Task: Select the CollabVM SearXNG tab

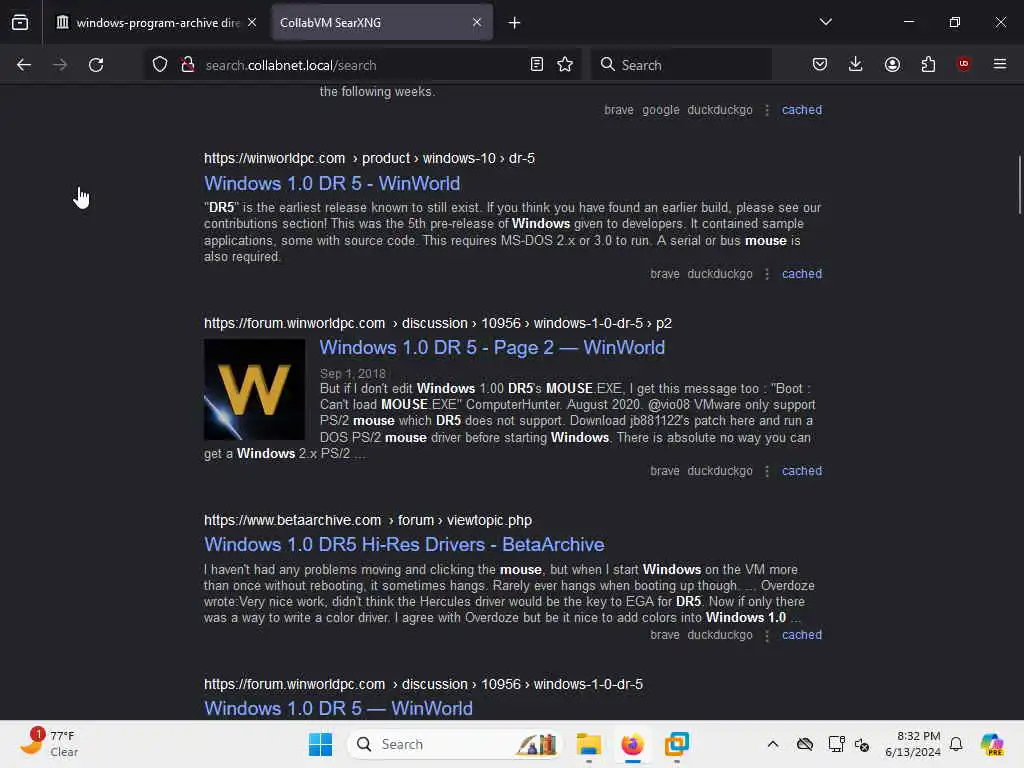Action: (x=382, y=23)
